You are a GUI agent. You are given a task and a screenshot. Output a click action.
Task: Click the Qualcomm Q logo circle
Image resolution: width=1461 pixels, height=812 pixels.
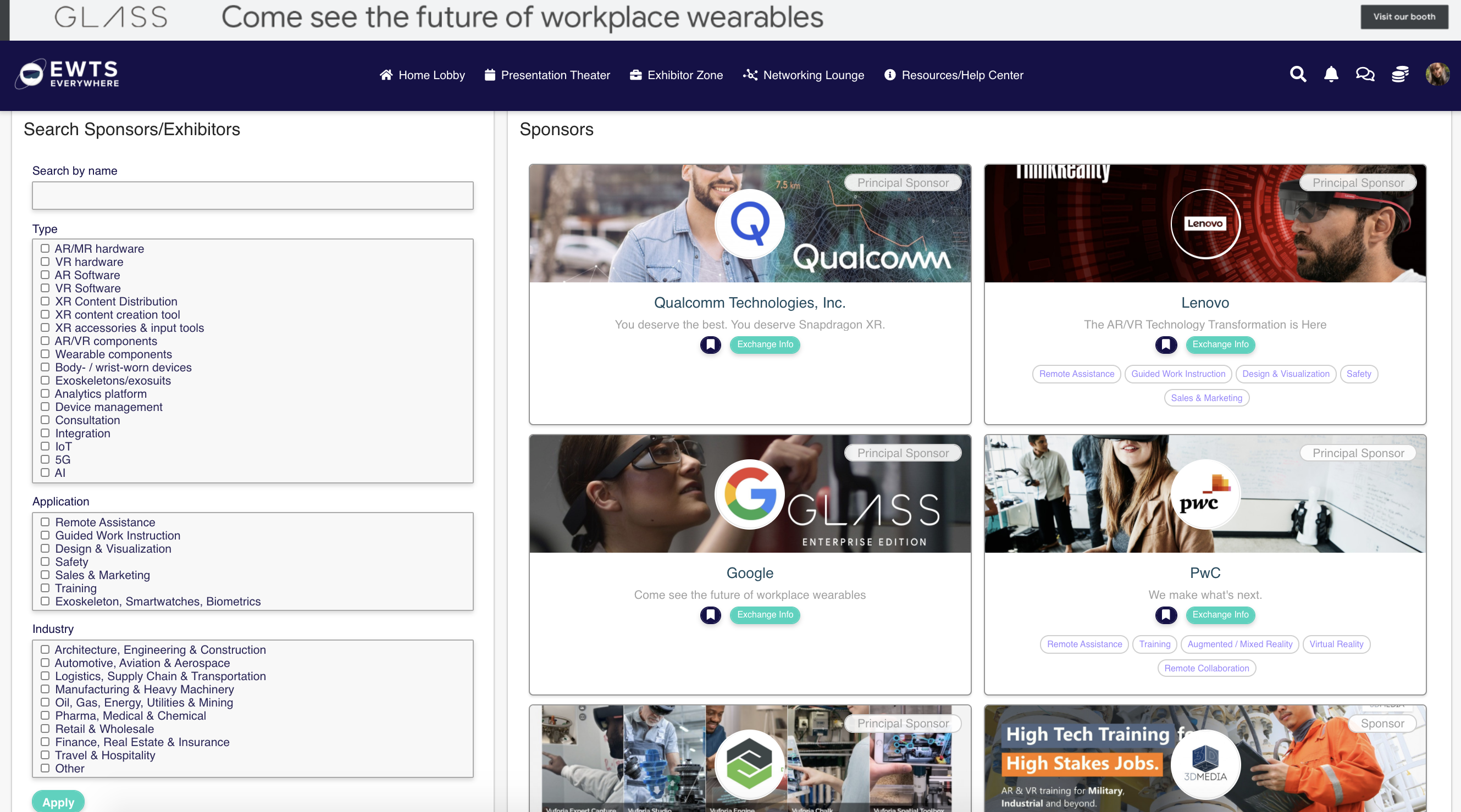pyautogui.click(x=750, y=224)
